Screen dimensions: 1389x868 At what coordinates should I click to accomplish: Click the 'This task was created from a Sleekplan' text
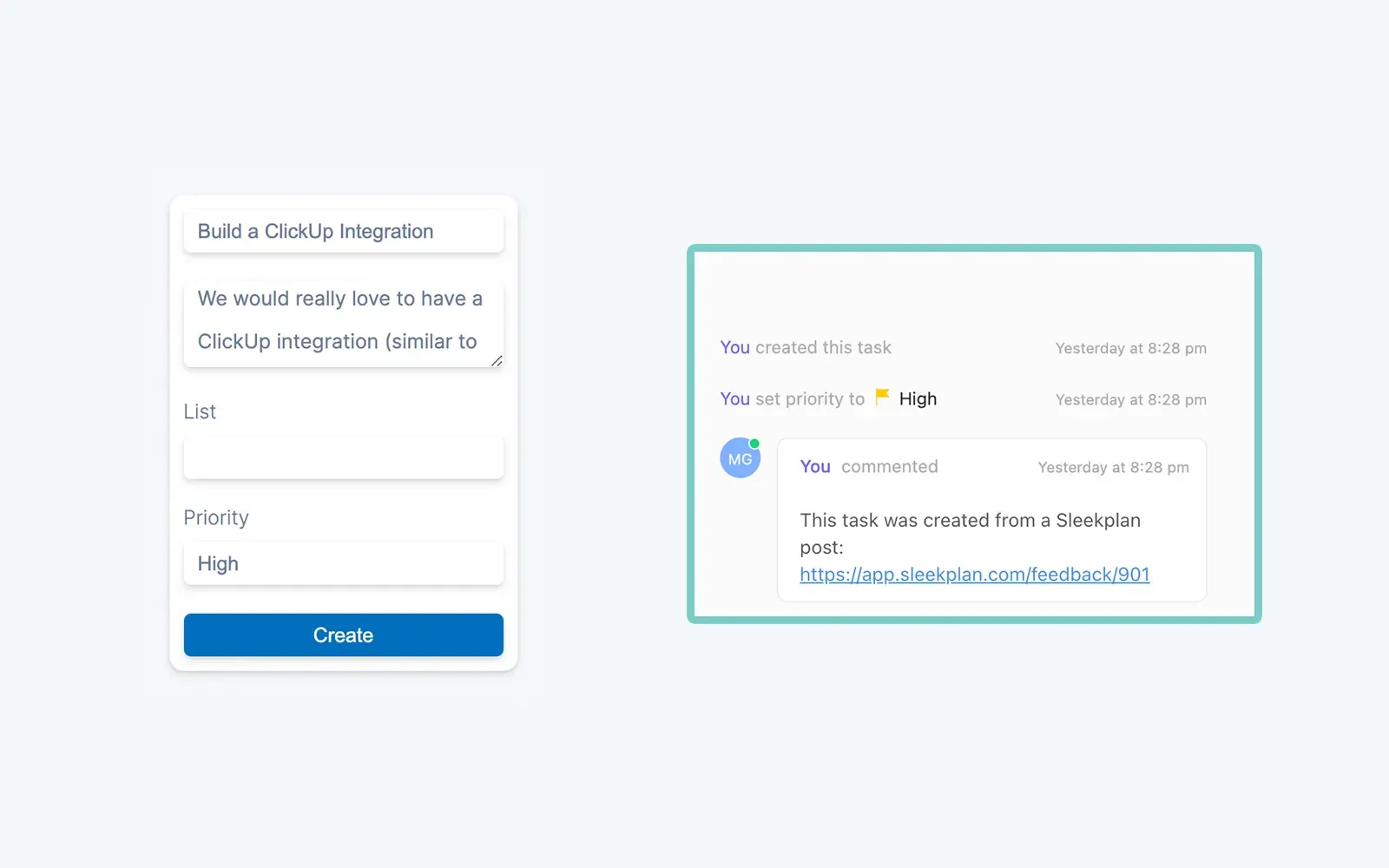click(x=970, y=520)
